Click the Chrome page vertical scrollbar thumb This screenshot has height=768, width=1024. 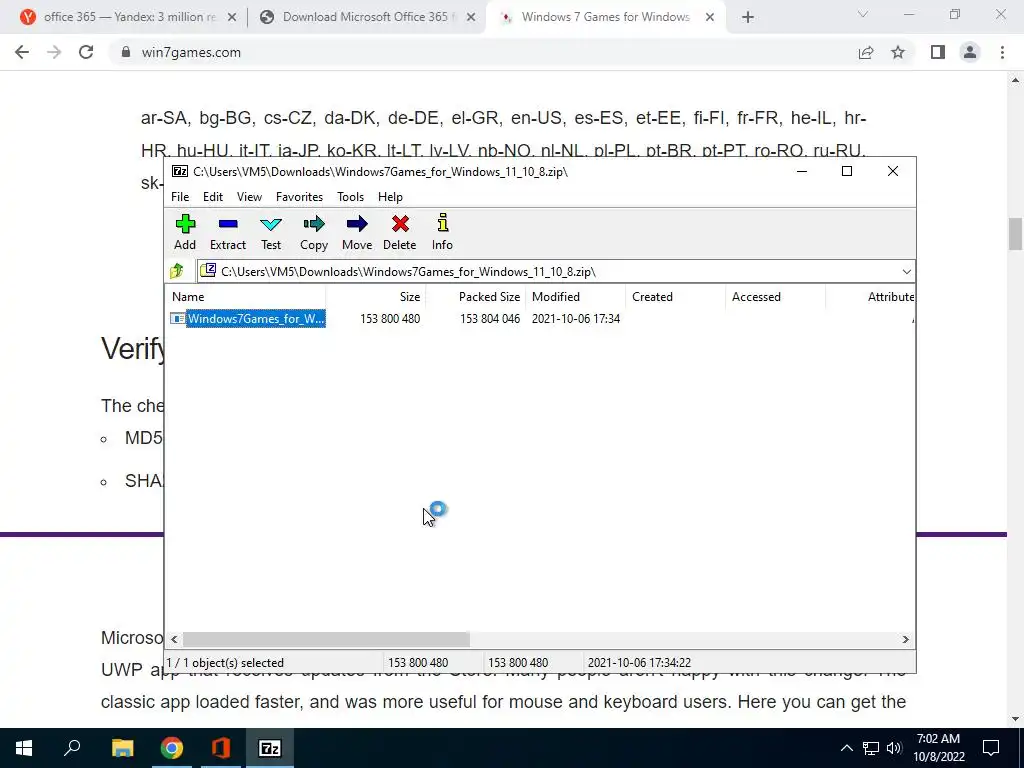(x=1015, y=234)
